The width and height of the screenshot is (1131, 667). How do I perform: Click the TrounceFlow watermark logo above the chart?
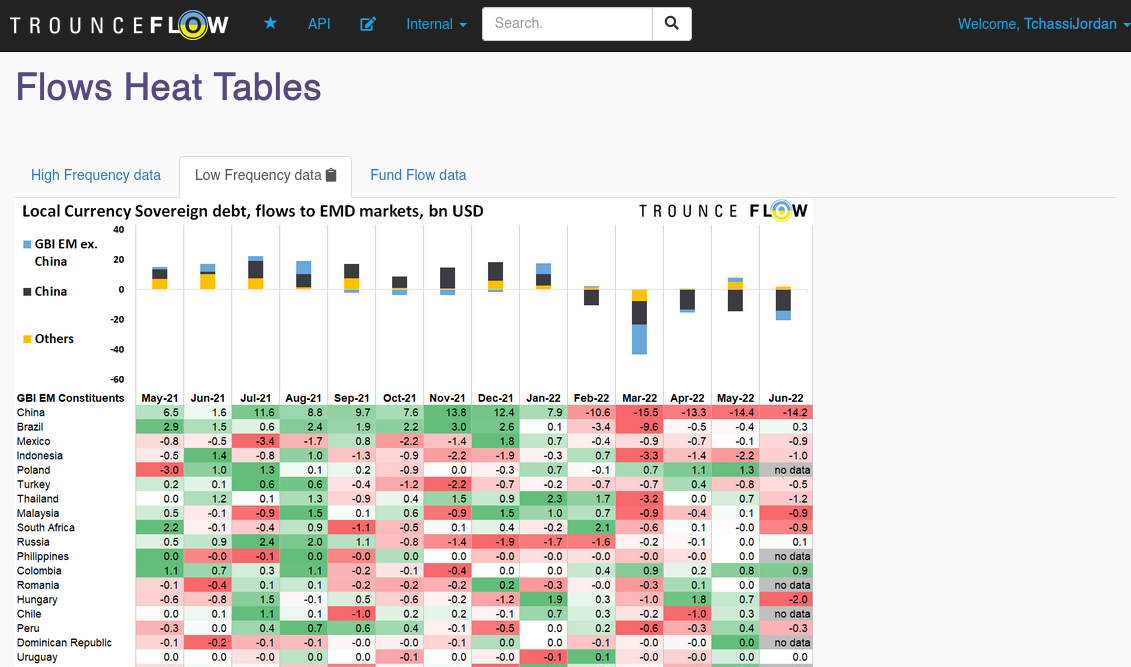pyautogui.click(x=724, y=210)
